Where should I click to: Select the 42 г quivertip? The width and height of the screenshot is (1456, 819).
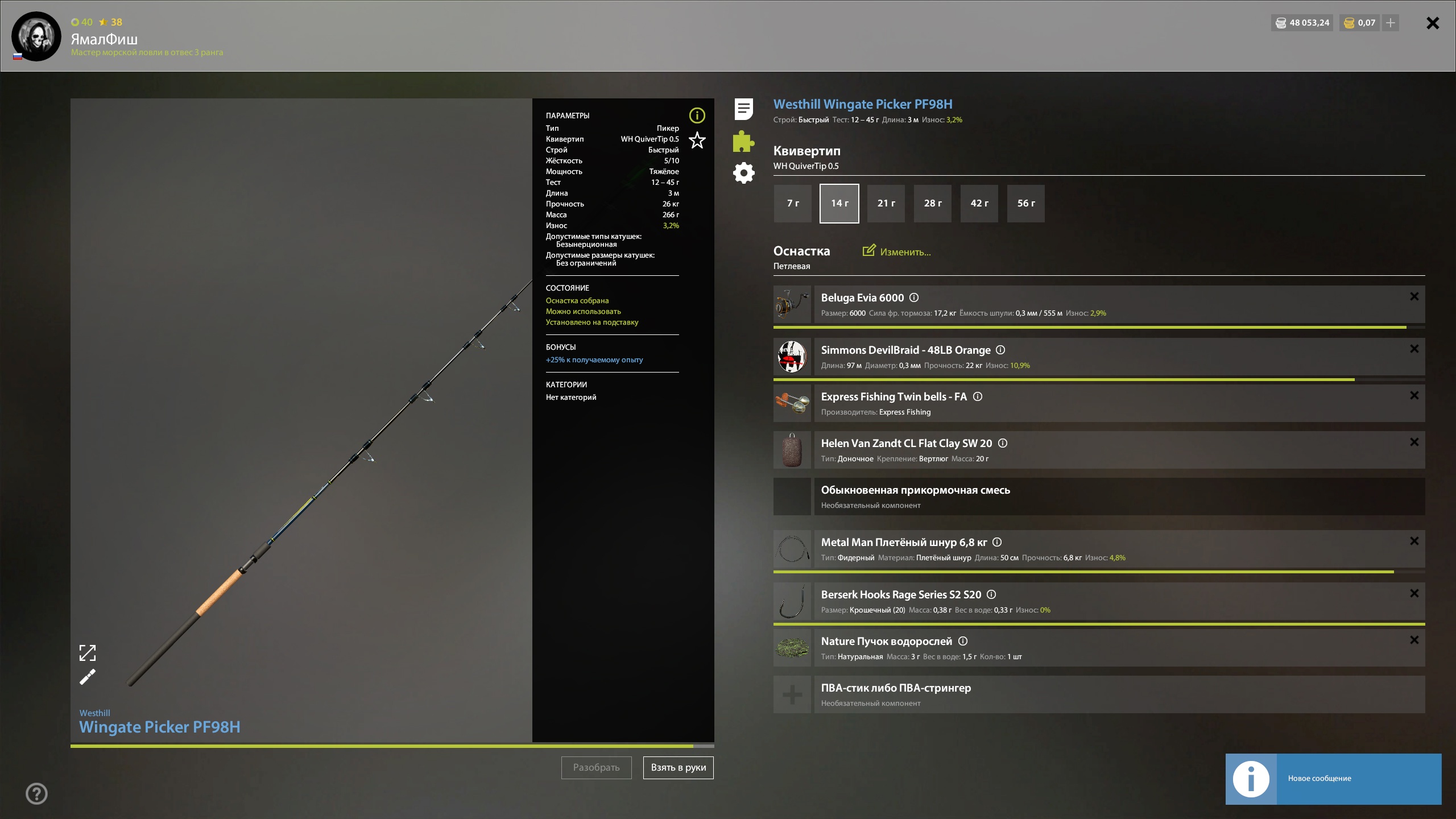coord(979,204)
